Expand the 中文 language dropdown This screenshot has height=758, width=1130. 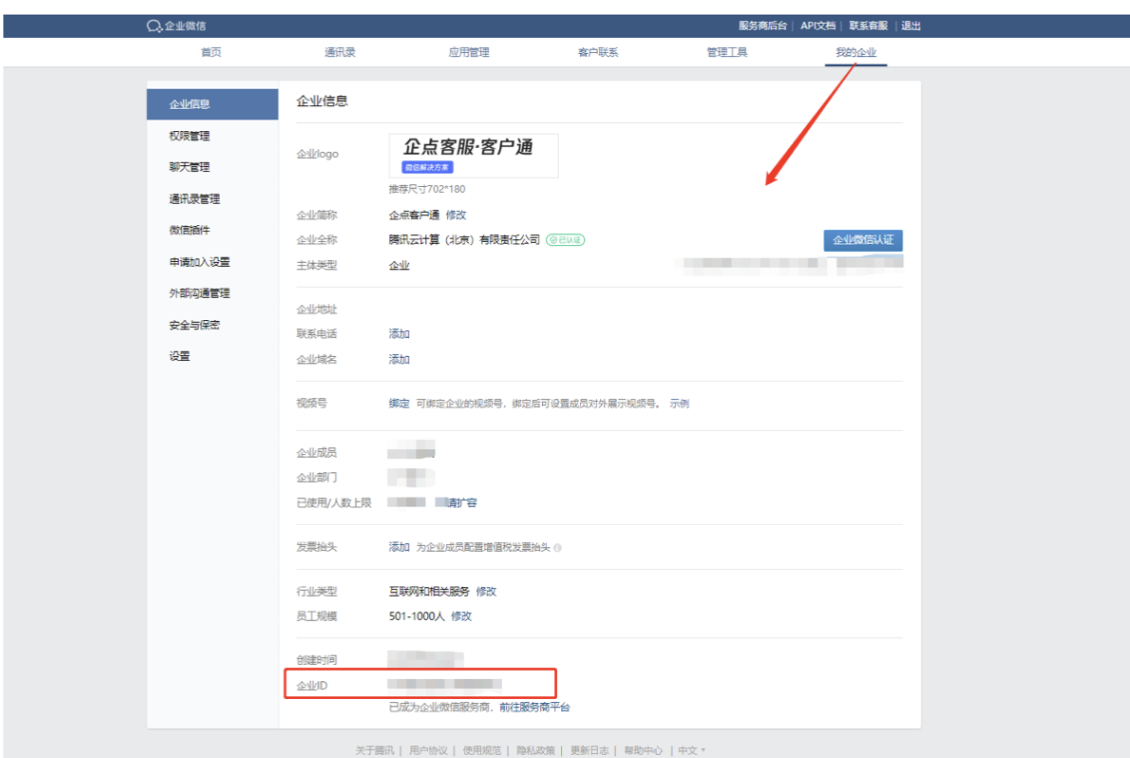coord(692,751)
